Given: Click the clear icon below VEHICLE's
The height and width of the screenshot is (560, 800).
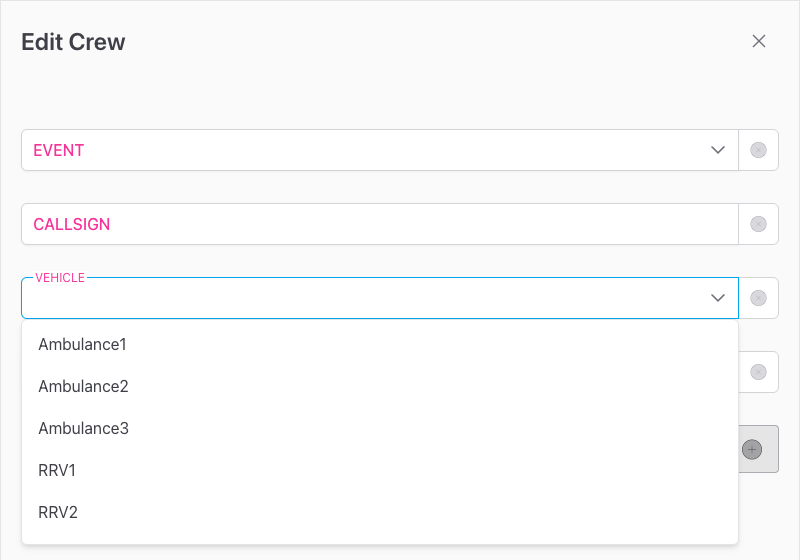Looking at the screenshot, I should click(x=758, y=372).
